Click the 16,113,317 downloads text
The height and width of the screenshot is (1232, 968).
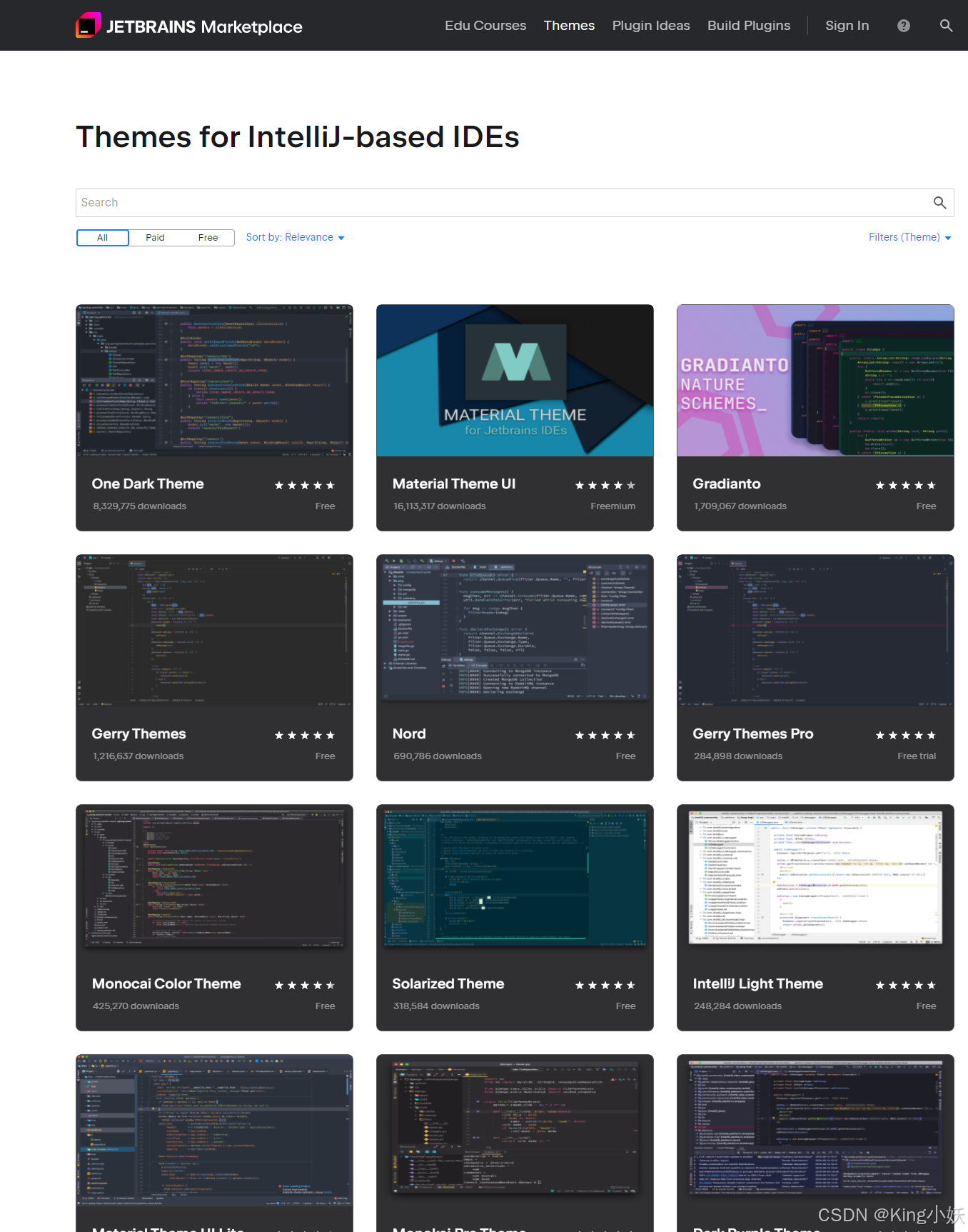[x=440, y=506]
